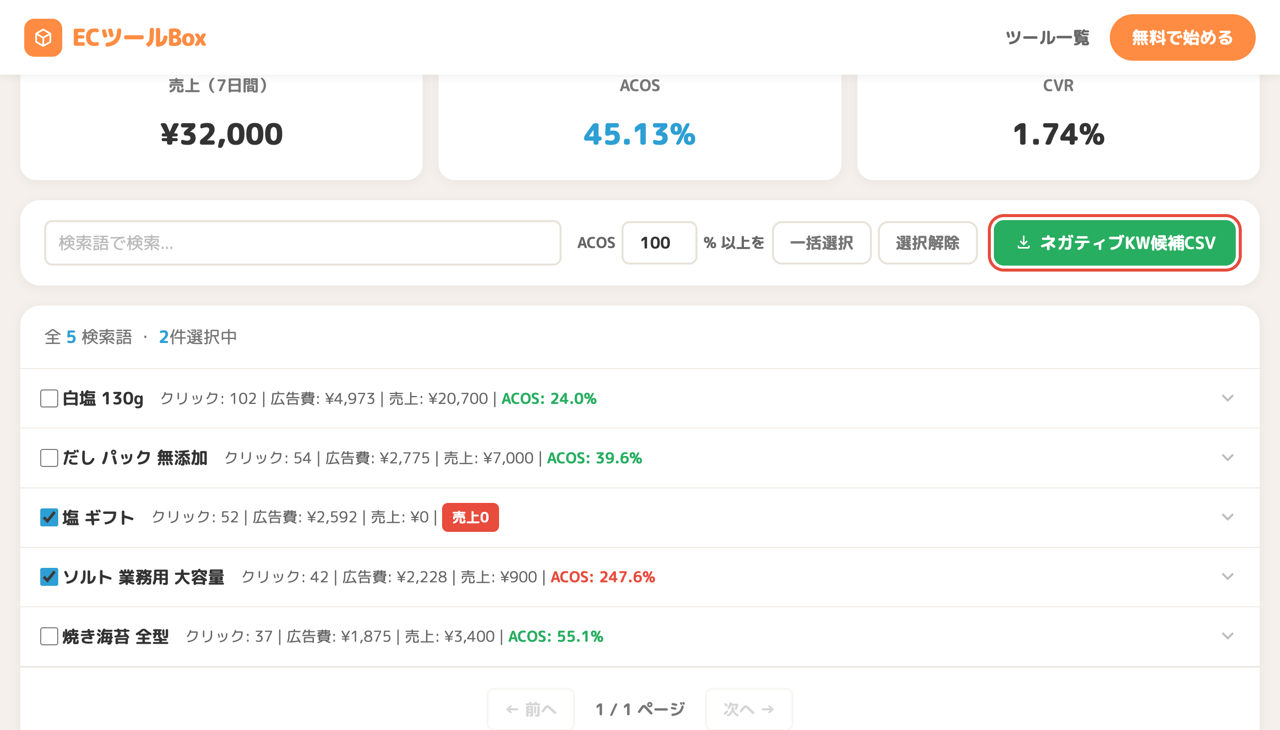Click the 無料で始める button
Screen dimensions: 1280x730
click(x=1182, y=38)
